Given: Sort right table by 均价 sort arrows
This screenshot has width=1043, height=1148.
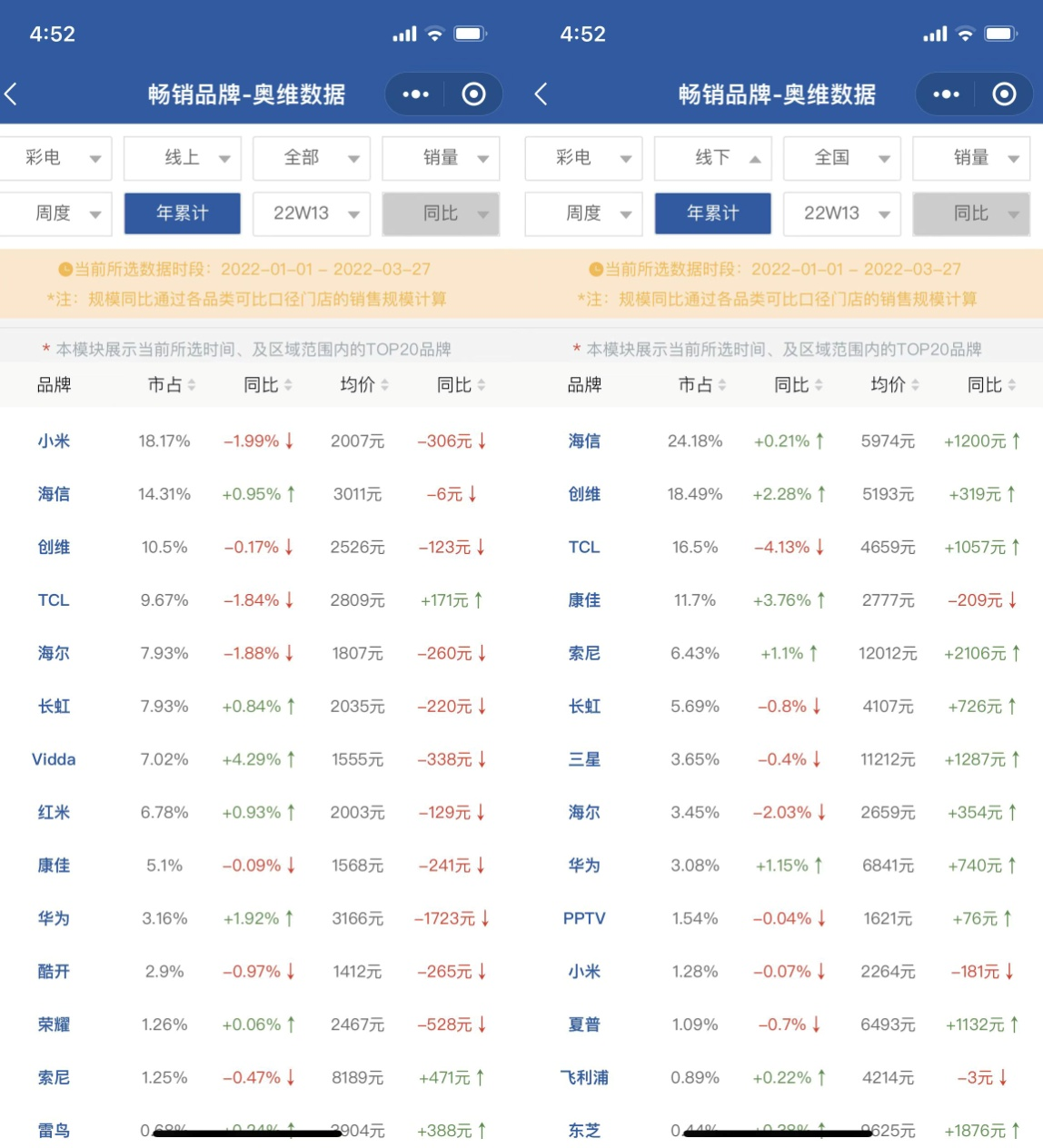Looking at the screenshot, I should (915, 385).
